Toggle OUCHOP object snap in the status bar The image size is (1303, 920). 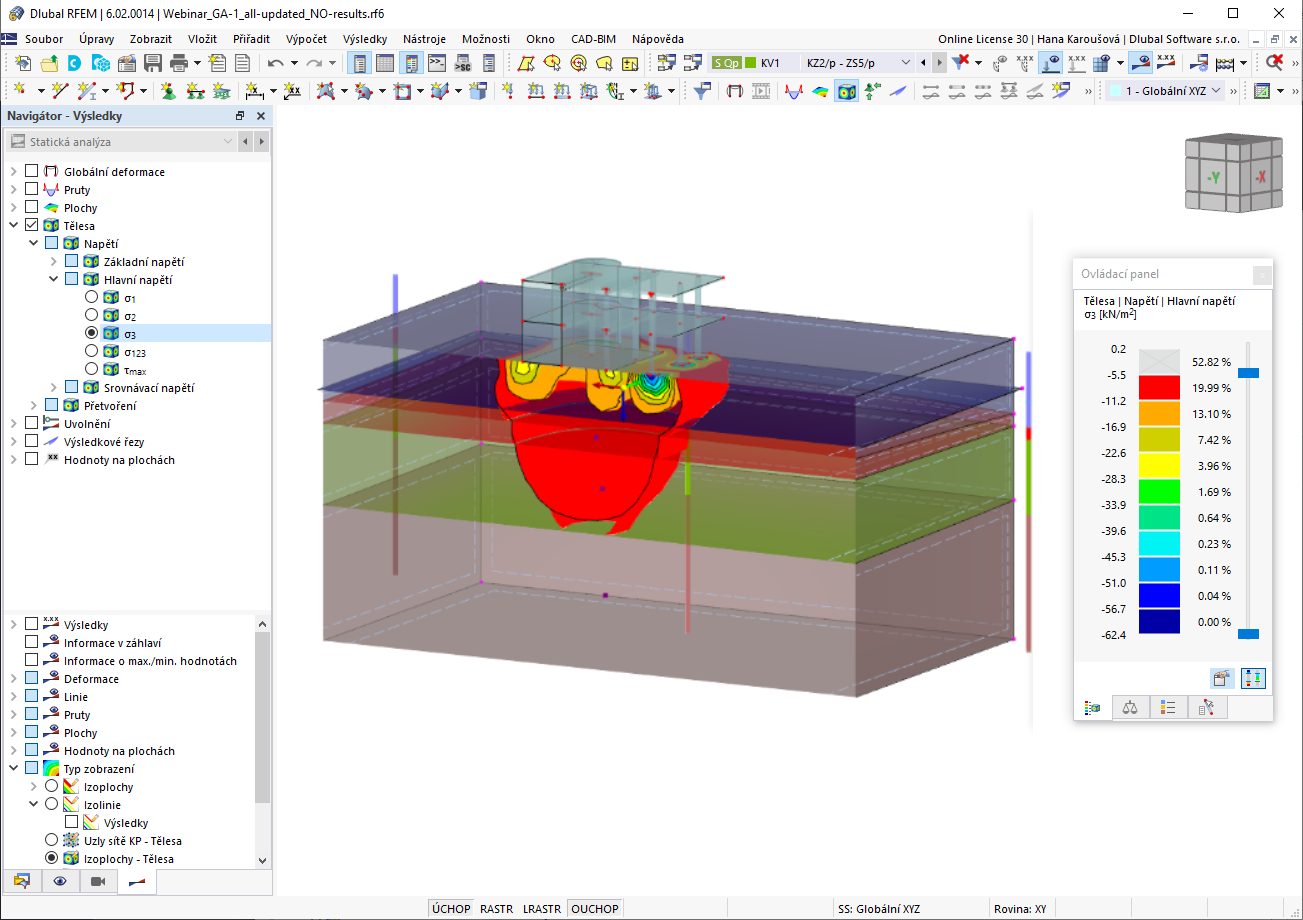595,909
